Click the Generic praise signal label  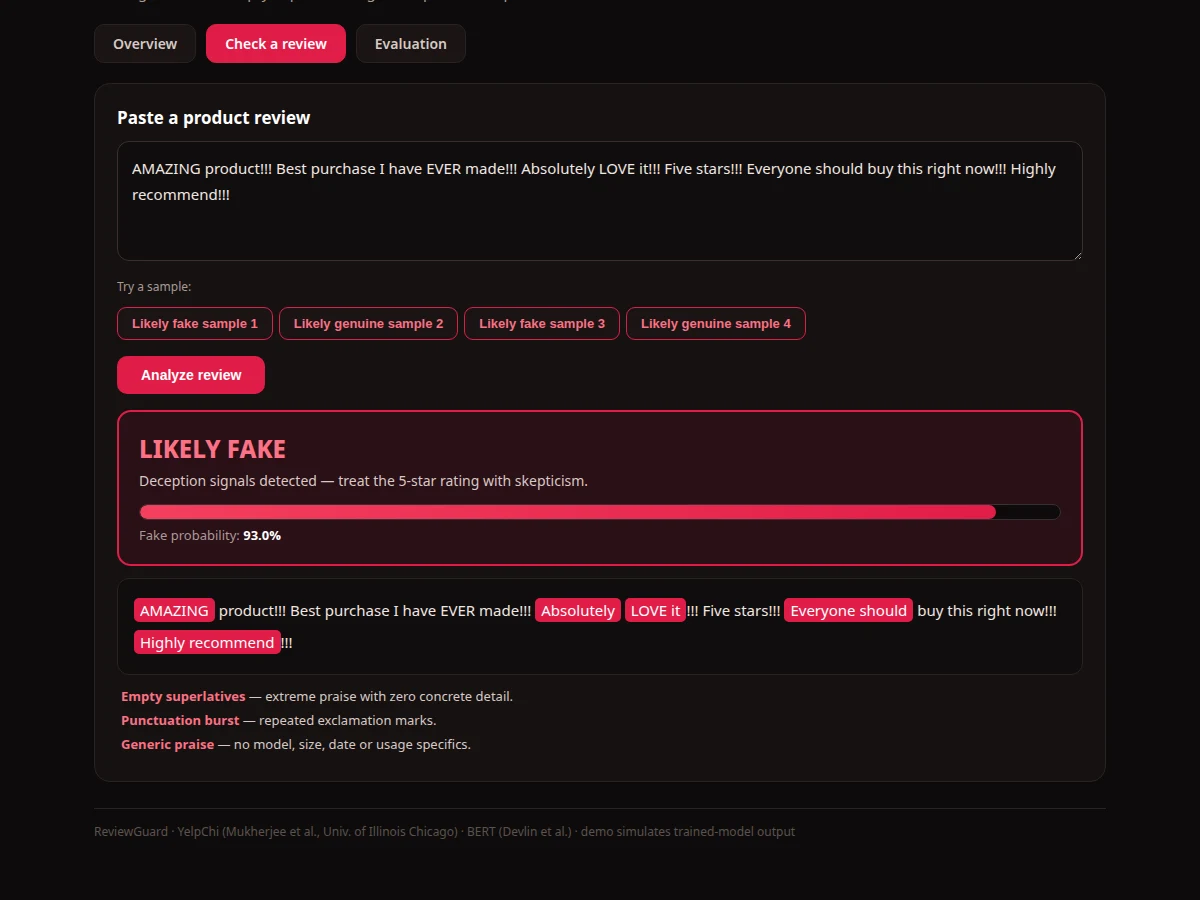tap(167, 744)
